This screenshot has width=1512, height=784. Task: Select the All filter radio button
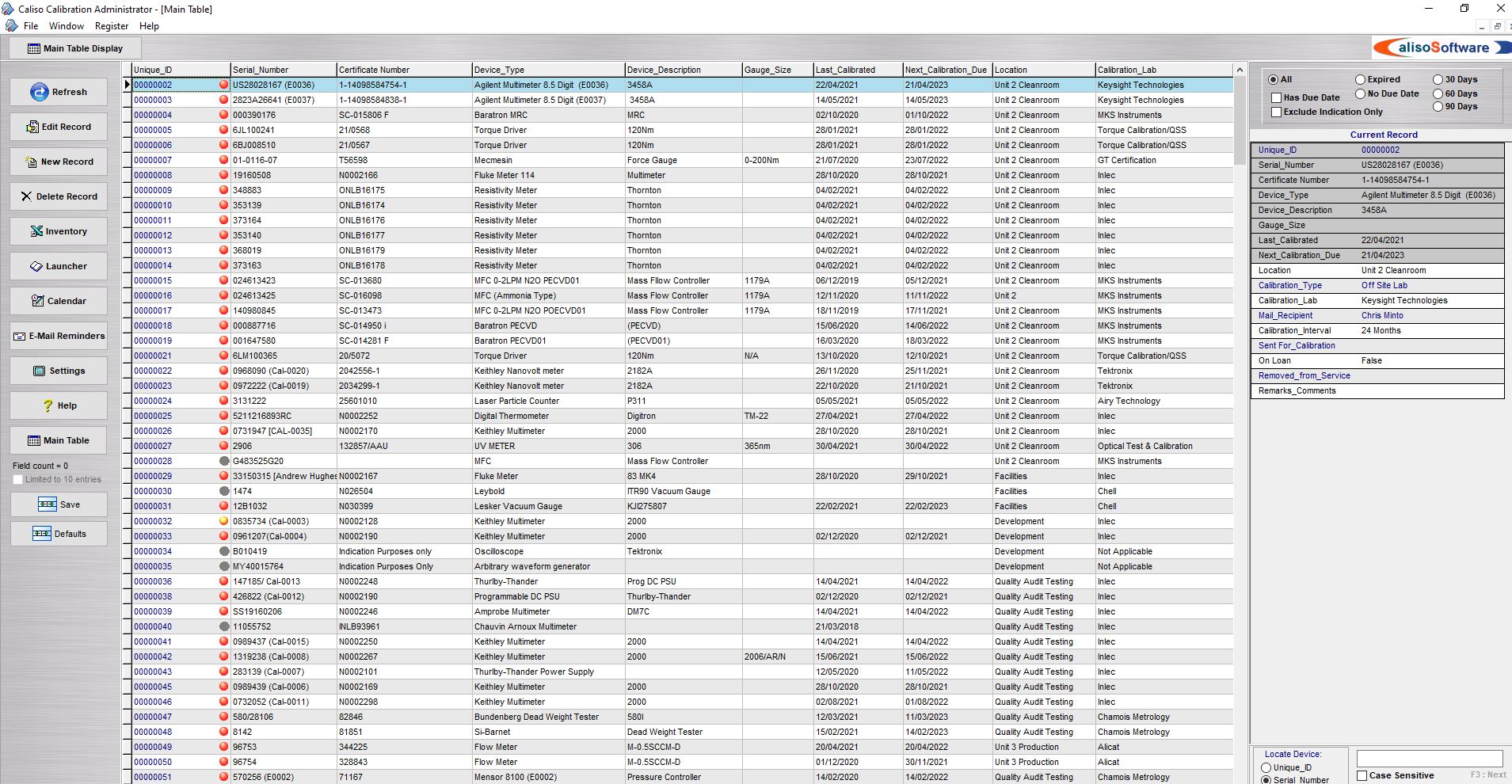[1273, 79]
